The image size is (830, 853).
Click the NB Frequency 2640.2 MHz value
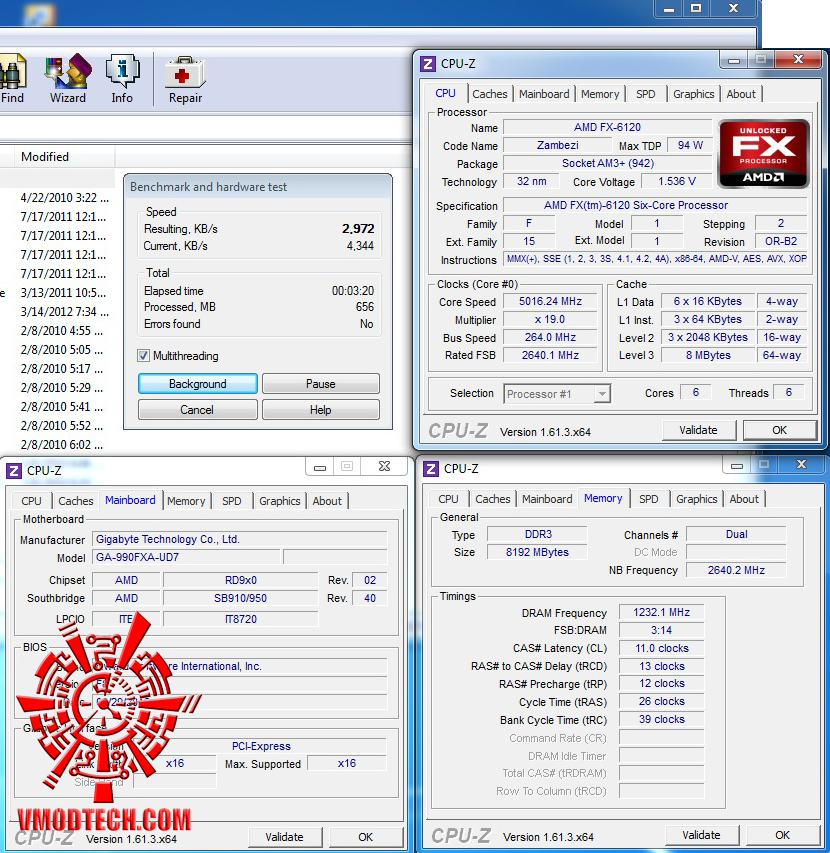736,570
